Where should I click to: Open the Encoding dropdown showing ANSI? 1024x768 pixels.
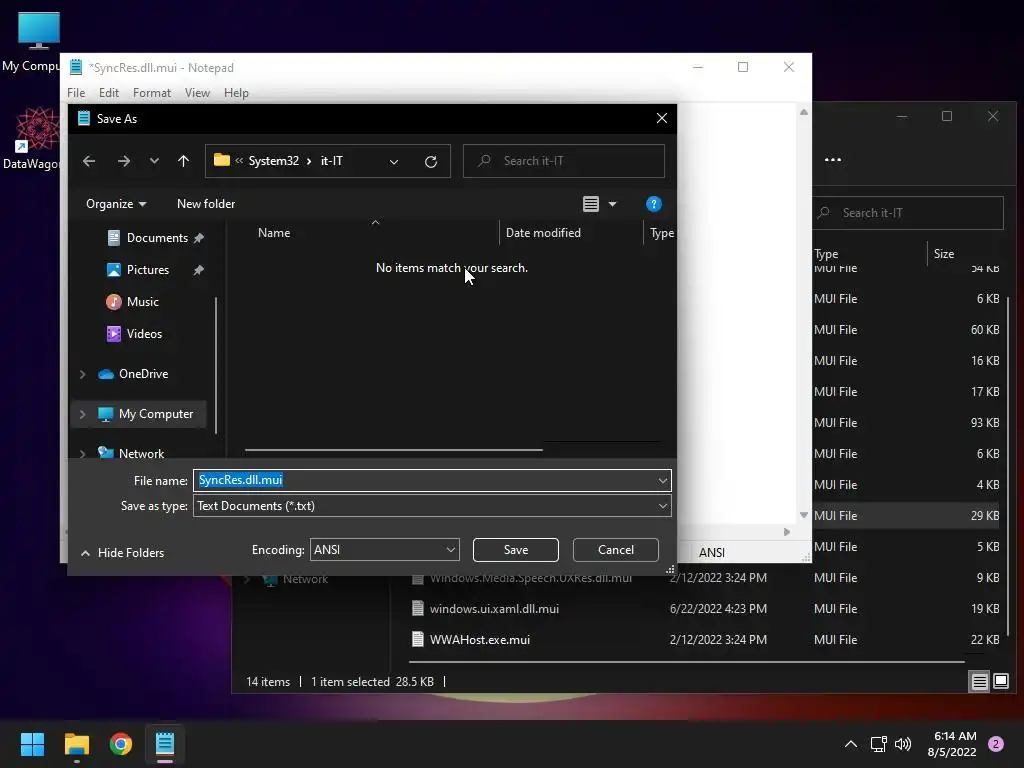(385, 550)
